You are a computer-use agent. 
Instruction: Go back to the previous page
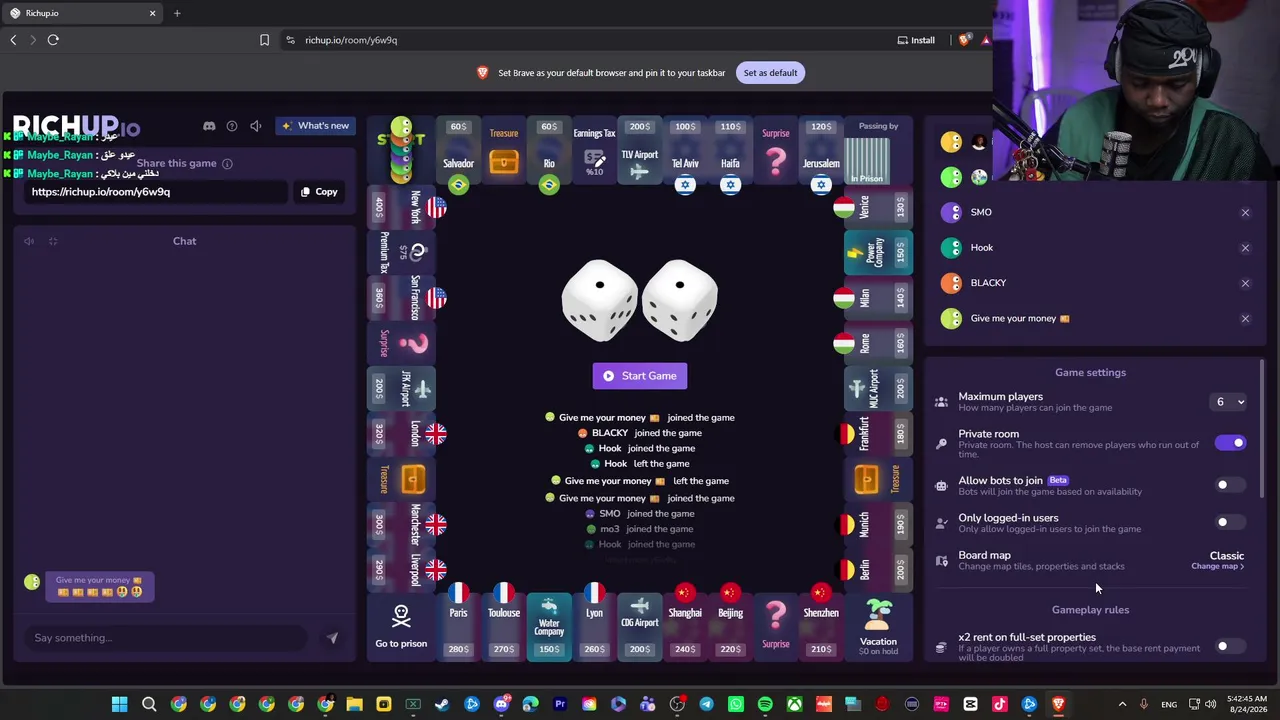tap(13, 40)
